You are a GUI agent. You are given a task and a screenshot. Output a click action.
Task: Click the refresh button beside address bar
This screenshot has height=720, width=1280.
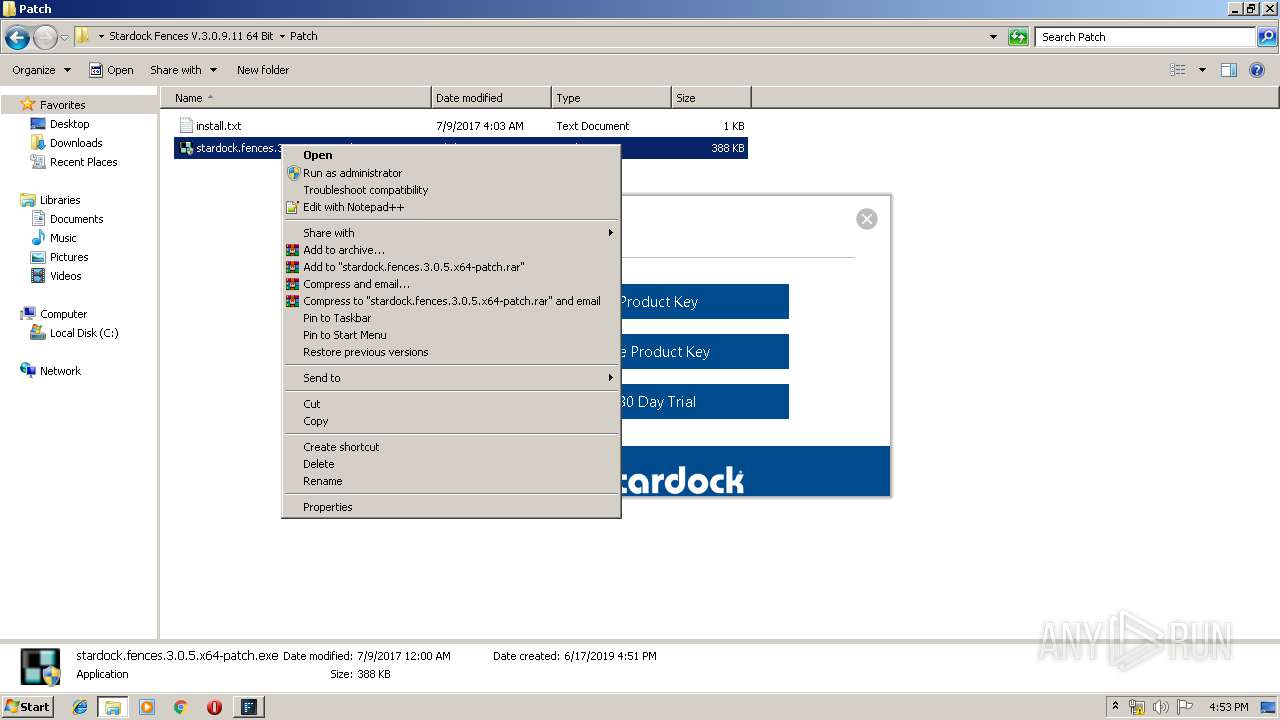click(x=1018, y=37)
